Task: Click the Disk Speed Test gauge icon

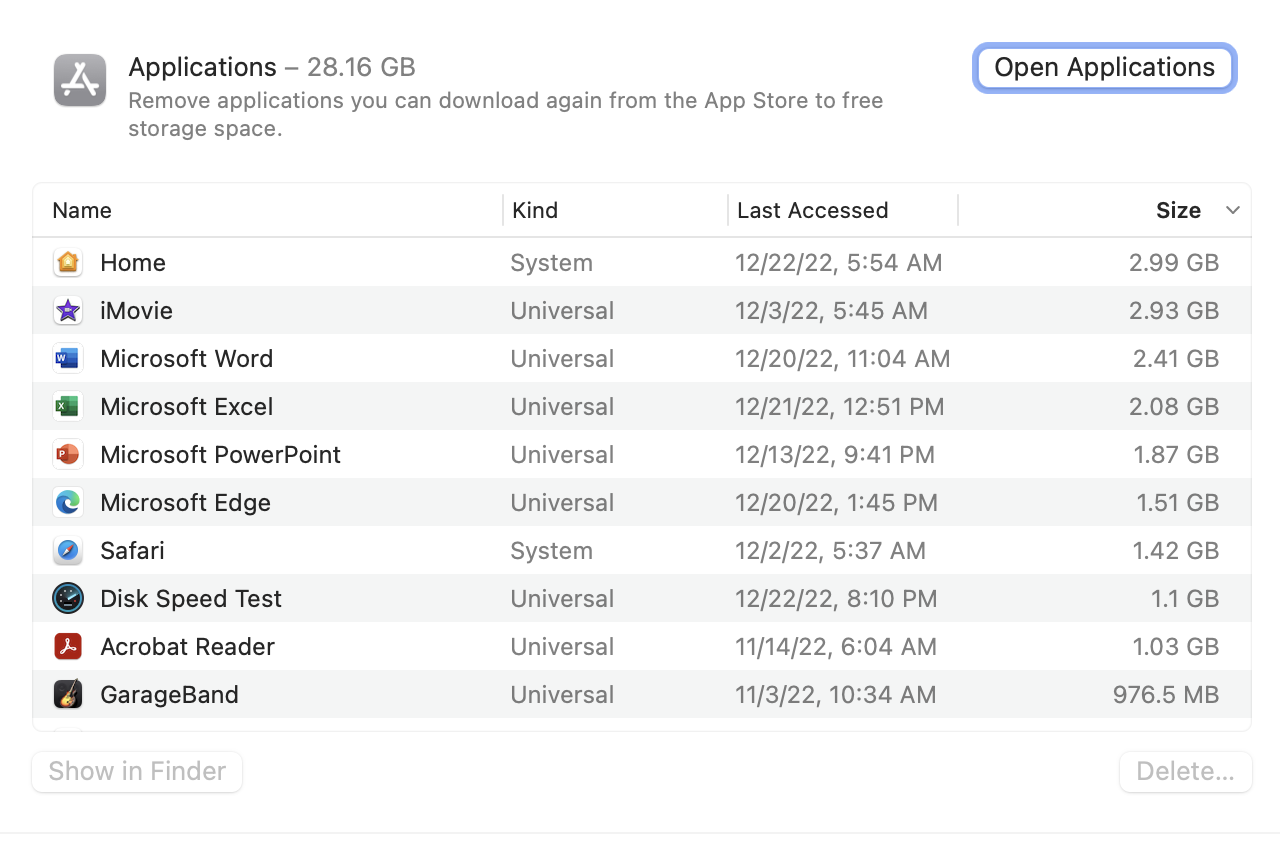Action: tap(68, 599)
